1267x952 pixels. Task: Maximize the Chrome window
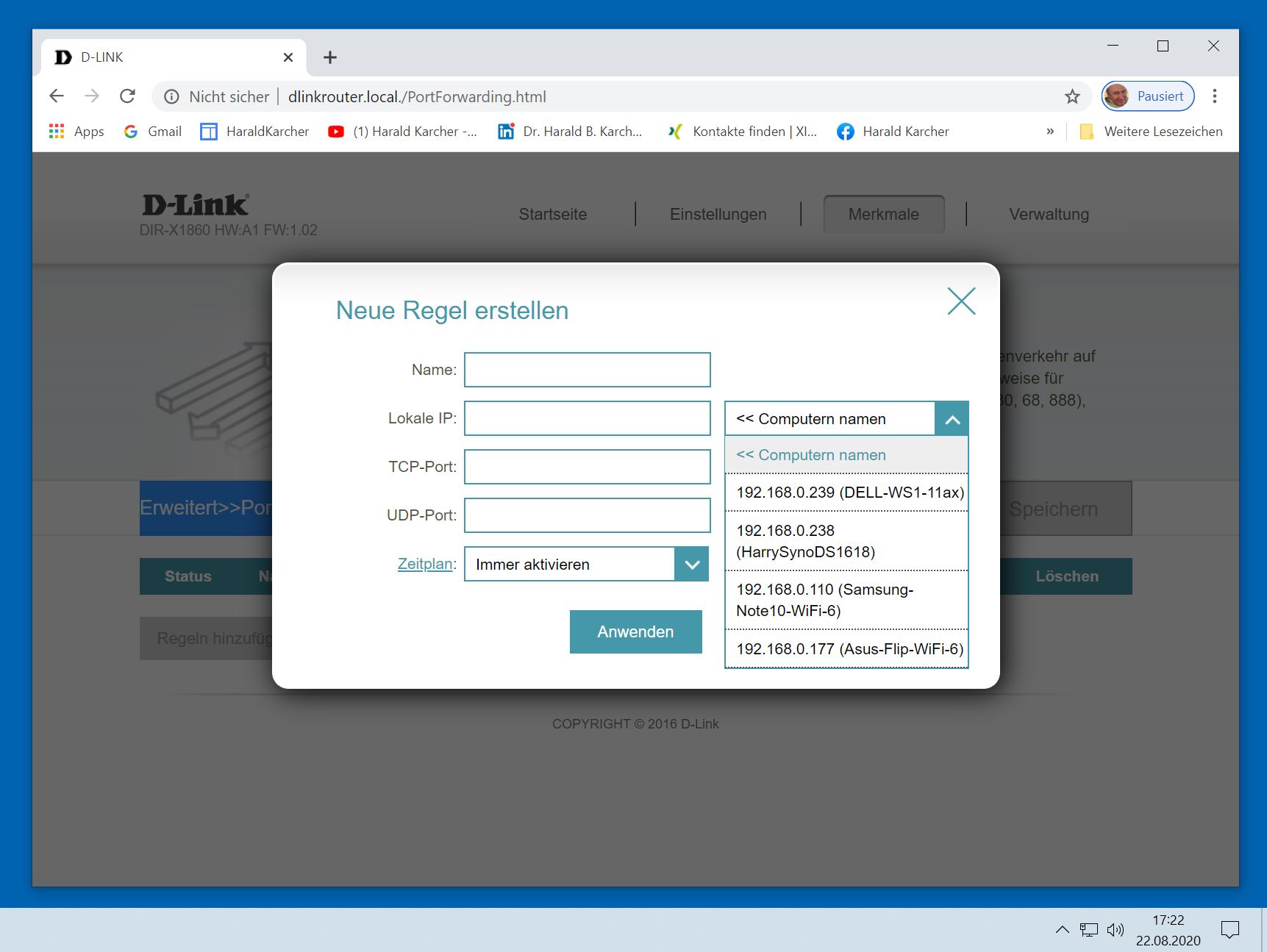[x=1163, y=46]
